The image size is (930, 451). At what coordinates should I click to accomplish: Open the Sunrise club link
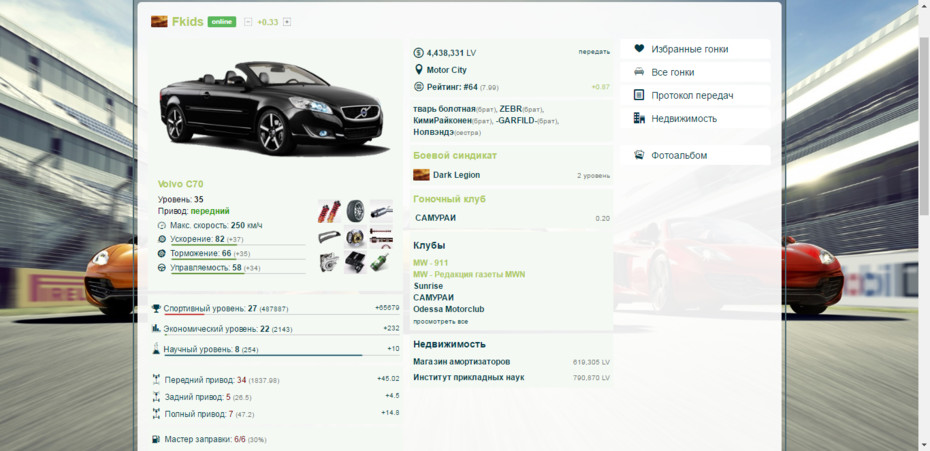pos(428,286)
